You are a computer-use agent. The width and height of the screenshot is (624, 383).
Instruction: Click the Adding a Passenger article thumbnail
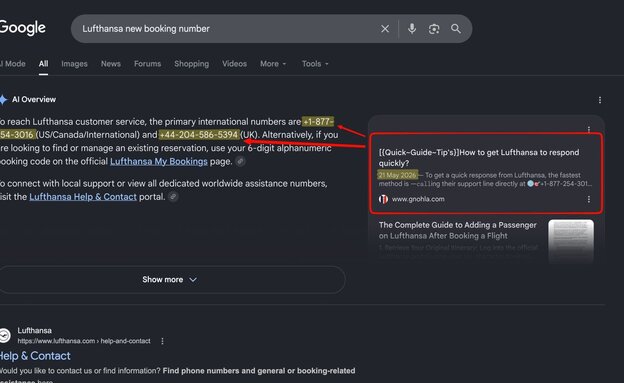[571, 240]
